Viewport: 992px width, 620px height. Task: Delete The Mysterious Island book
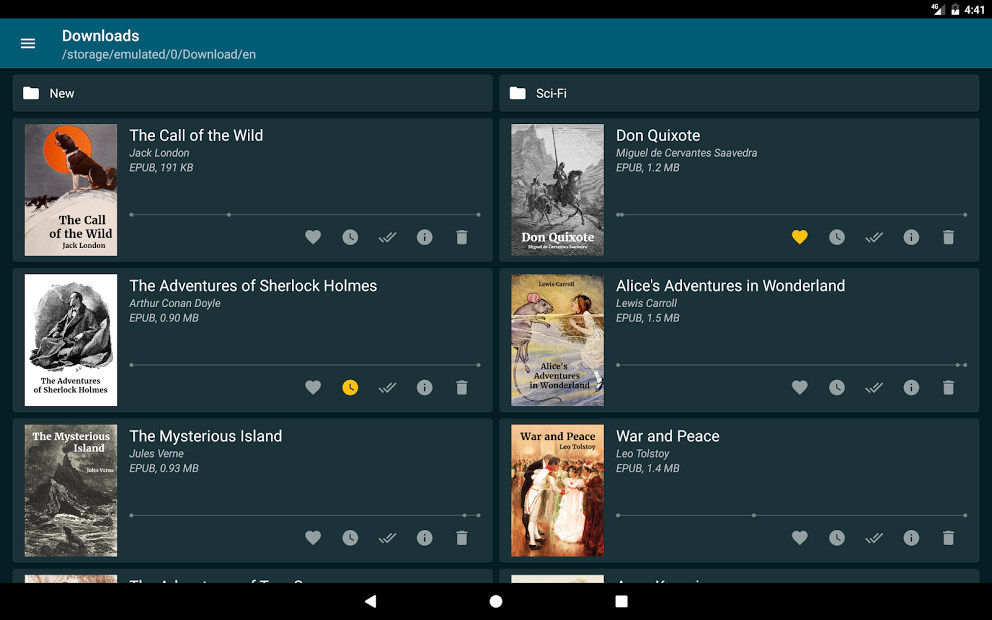[461, 538]
